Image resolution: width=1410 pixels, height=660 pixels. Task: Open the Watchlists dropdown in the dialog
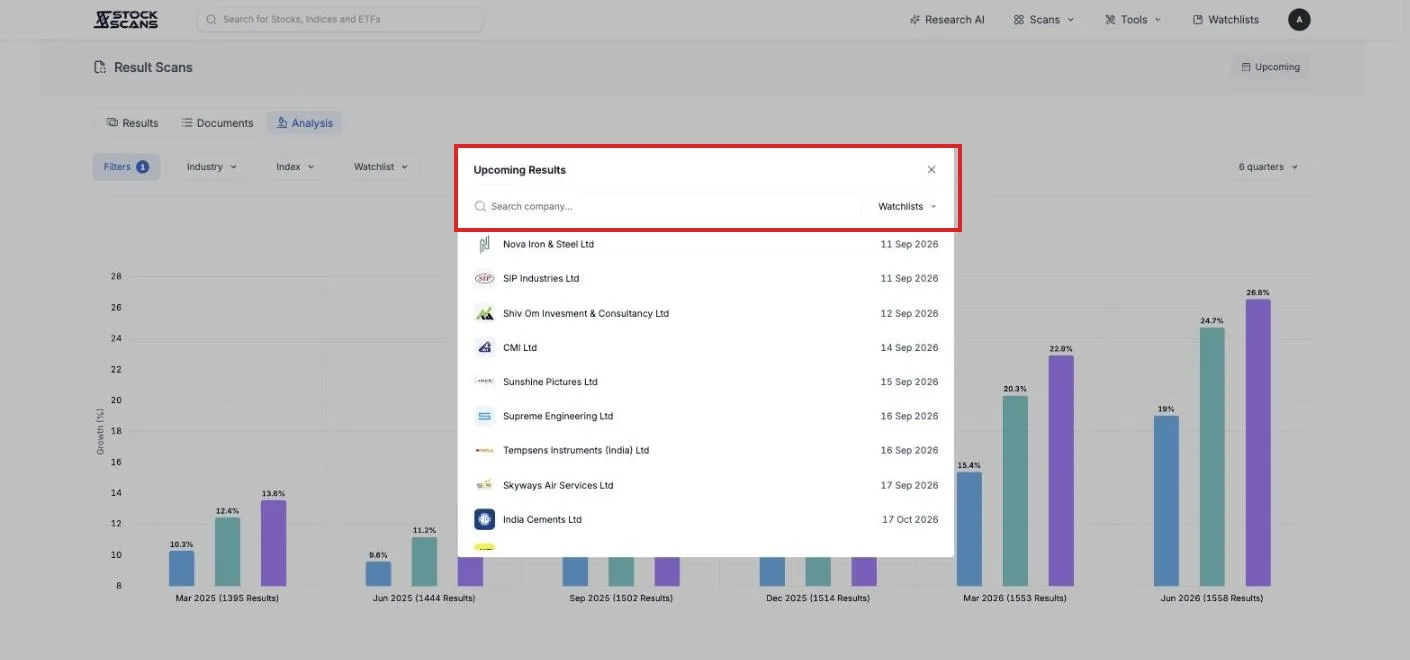pos(907,206)
